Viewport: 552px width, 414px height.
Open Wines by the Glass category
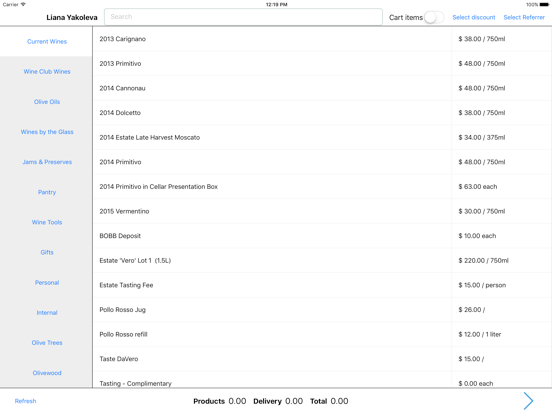click(x=47, y=132)
